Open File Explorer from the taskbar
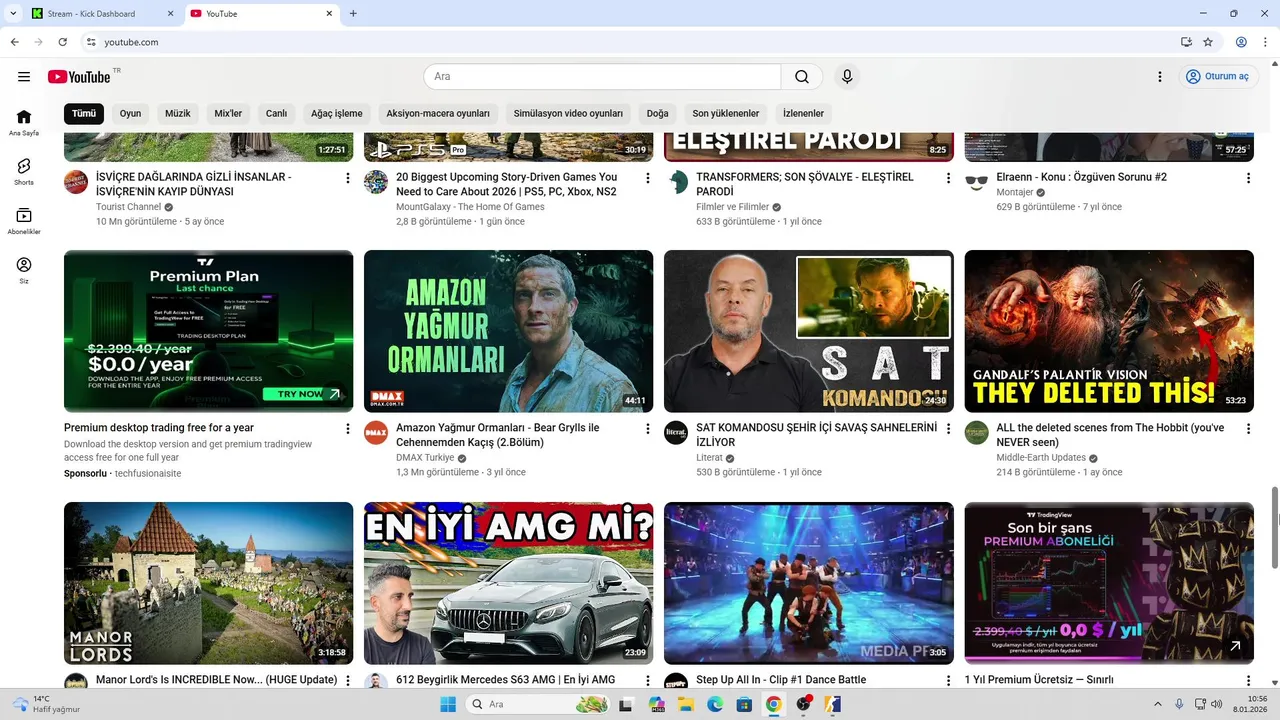 tap(686, 704)
